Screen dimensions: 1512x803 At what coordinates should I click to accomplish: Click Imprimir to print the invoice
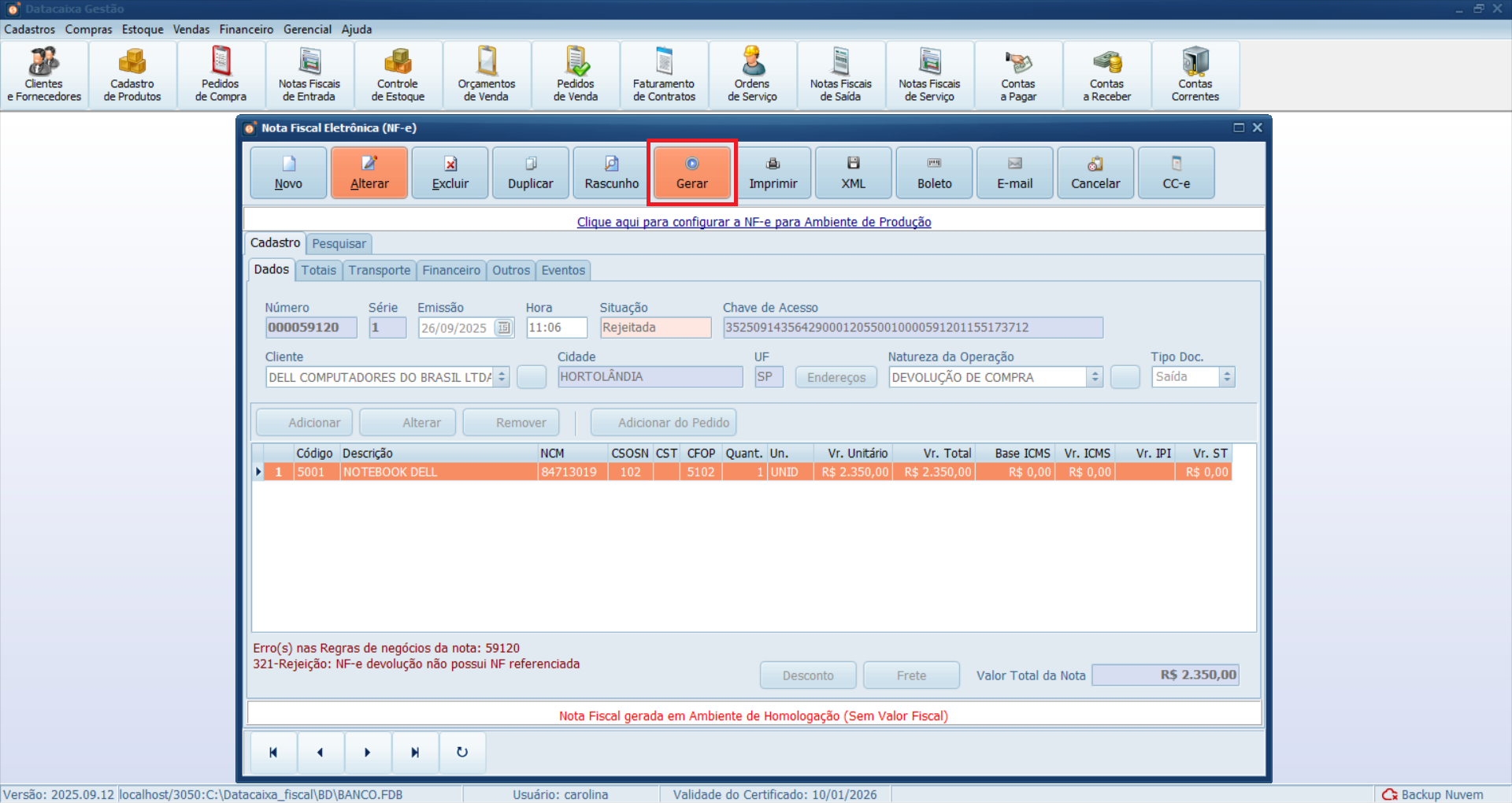[773, 173]
